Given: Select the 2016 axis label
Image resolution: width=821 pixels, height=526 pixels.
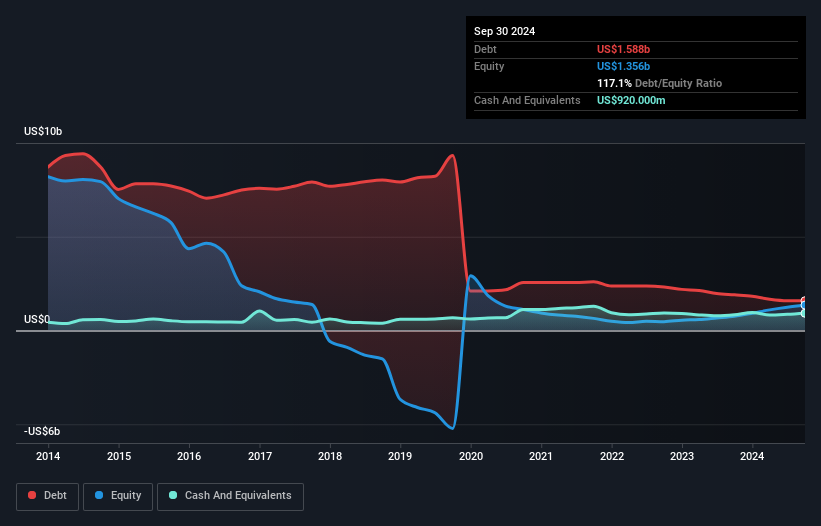Looking at the screenshot, I should (189, 456).
